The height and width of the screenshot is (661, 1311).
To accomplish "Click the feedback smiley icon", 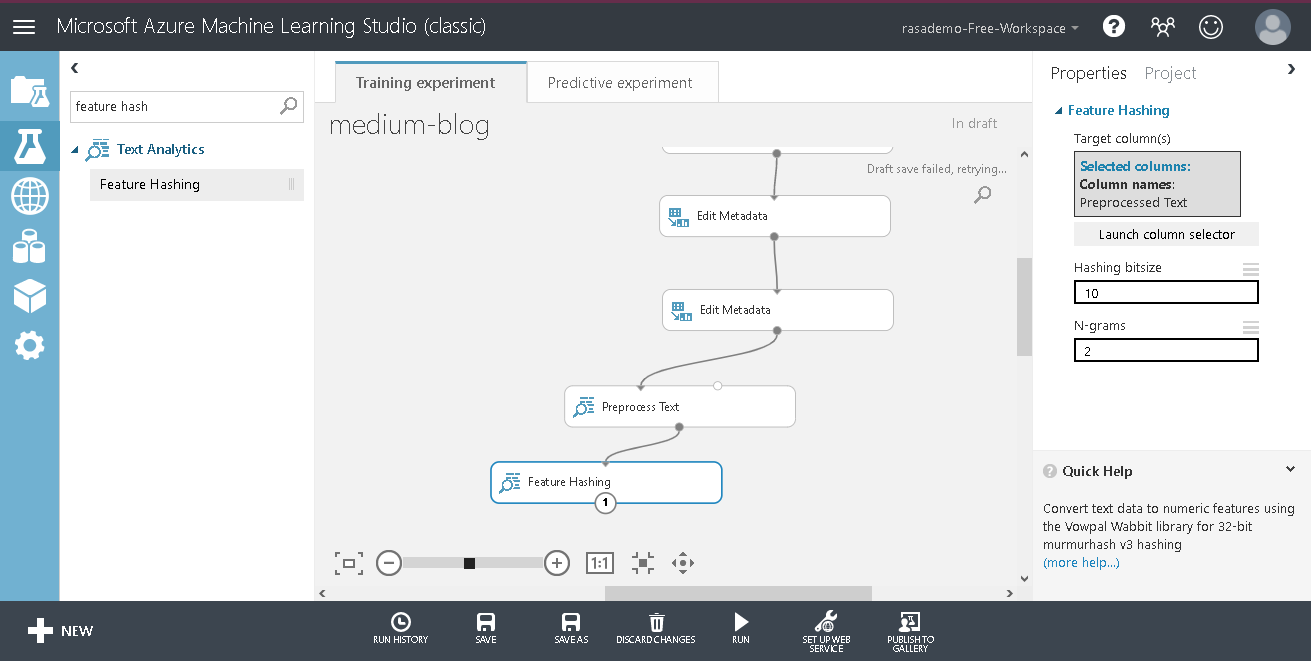I will [x=1211, y=27].
